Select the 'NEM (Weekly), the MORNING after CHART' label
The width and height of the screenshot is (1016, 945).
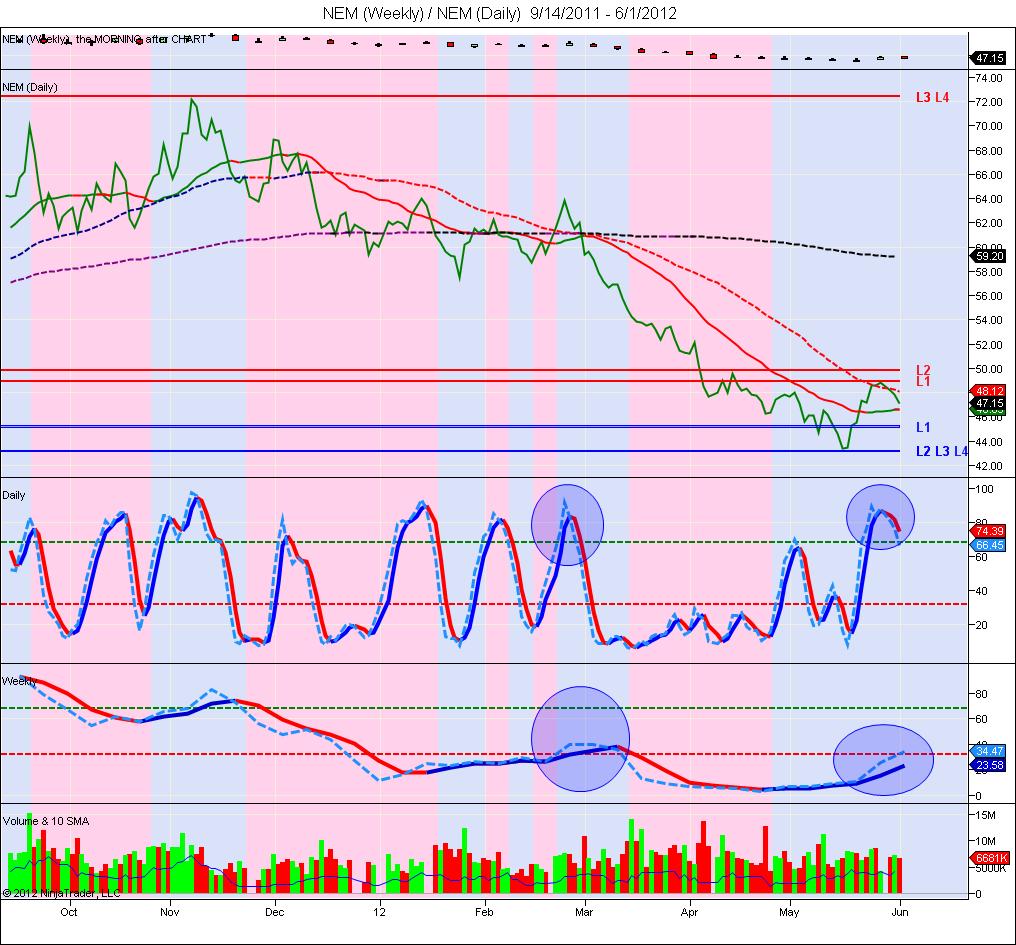coord(104,40)
